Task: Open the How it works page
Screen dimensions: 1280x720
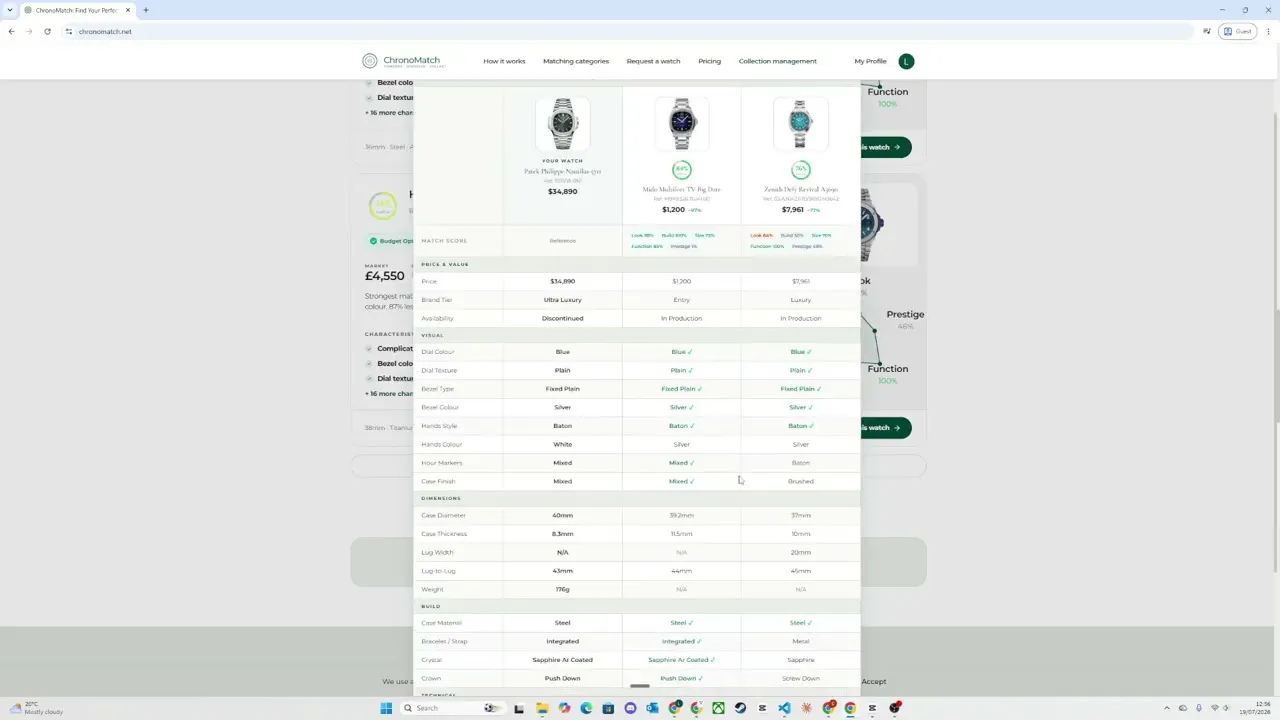Action: coord(504,61)
